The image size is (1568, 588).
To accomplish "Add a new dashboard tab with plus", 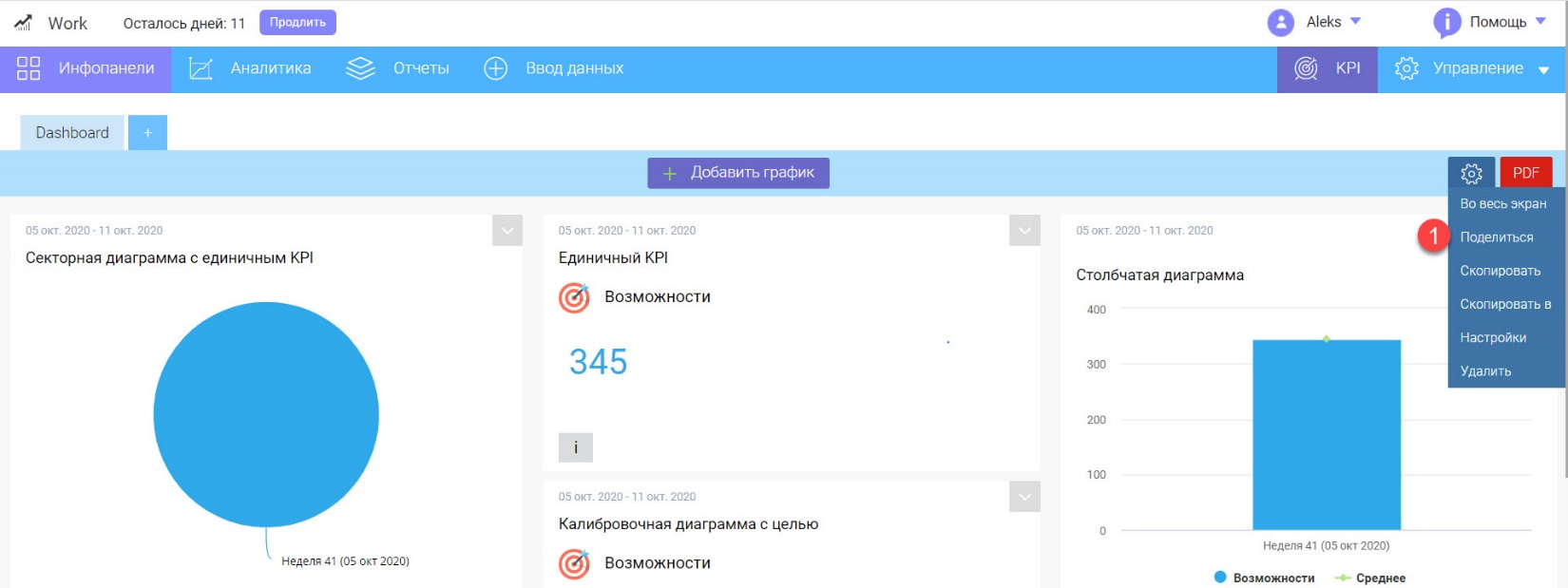I will pos(147,133).
